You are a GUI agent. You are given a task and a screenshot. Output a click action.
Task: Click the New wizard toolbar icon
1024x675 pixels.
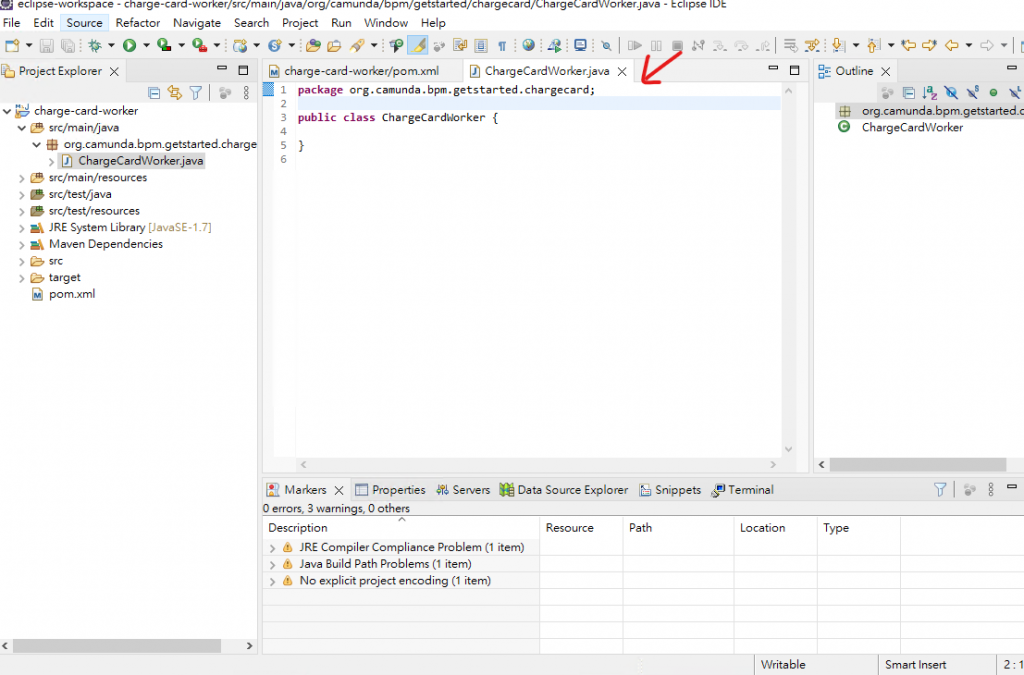[x=12, y=46]
